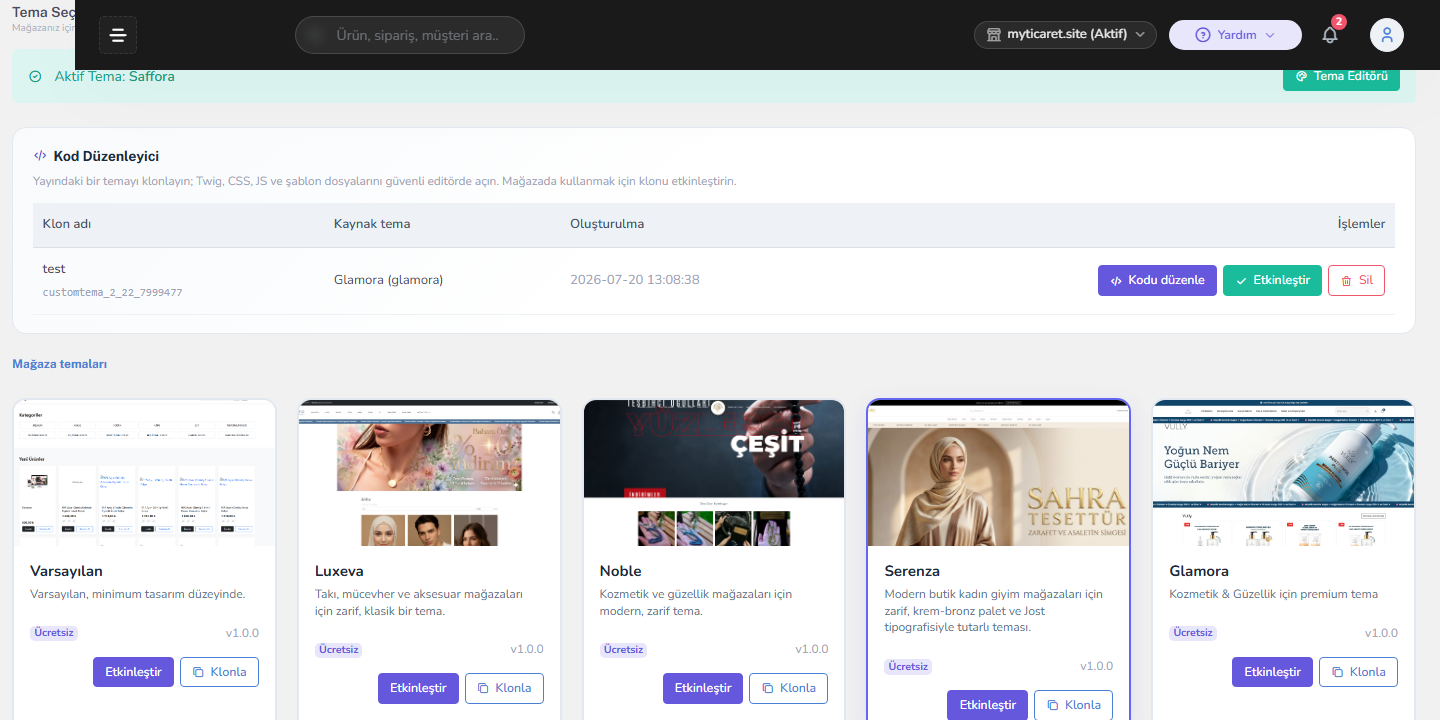Open the Glamora theme preview thumbnail

point(1283,473)
